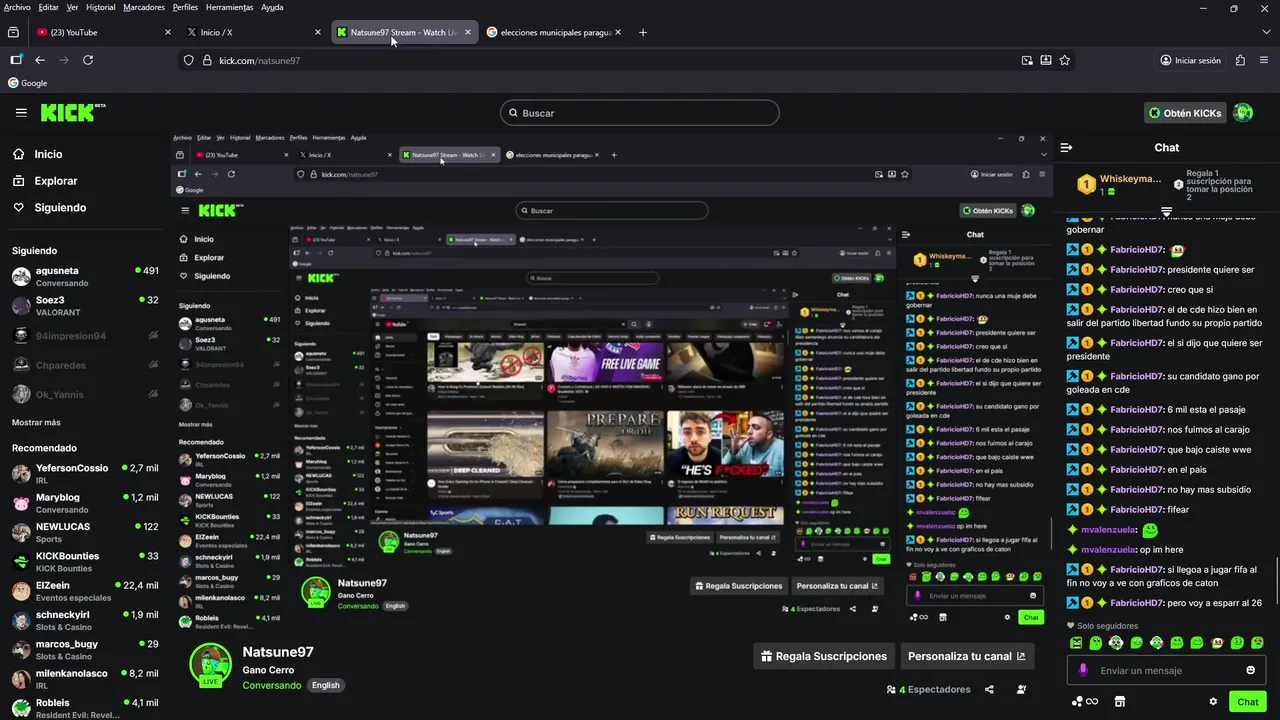The height and width of the screenshot is (720, 1280).
Task: Select top gifter Whiskeyma... entry
Action: (1118, 184)
